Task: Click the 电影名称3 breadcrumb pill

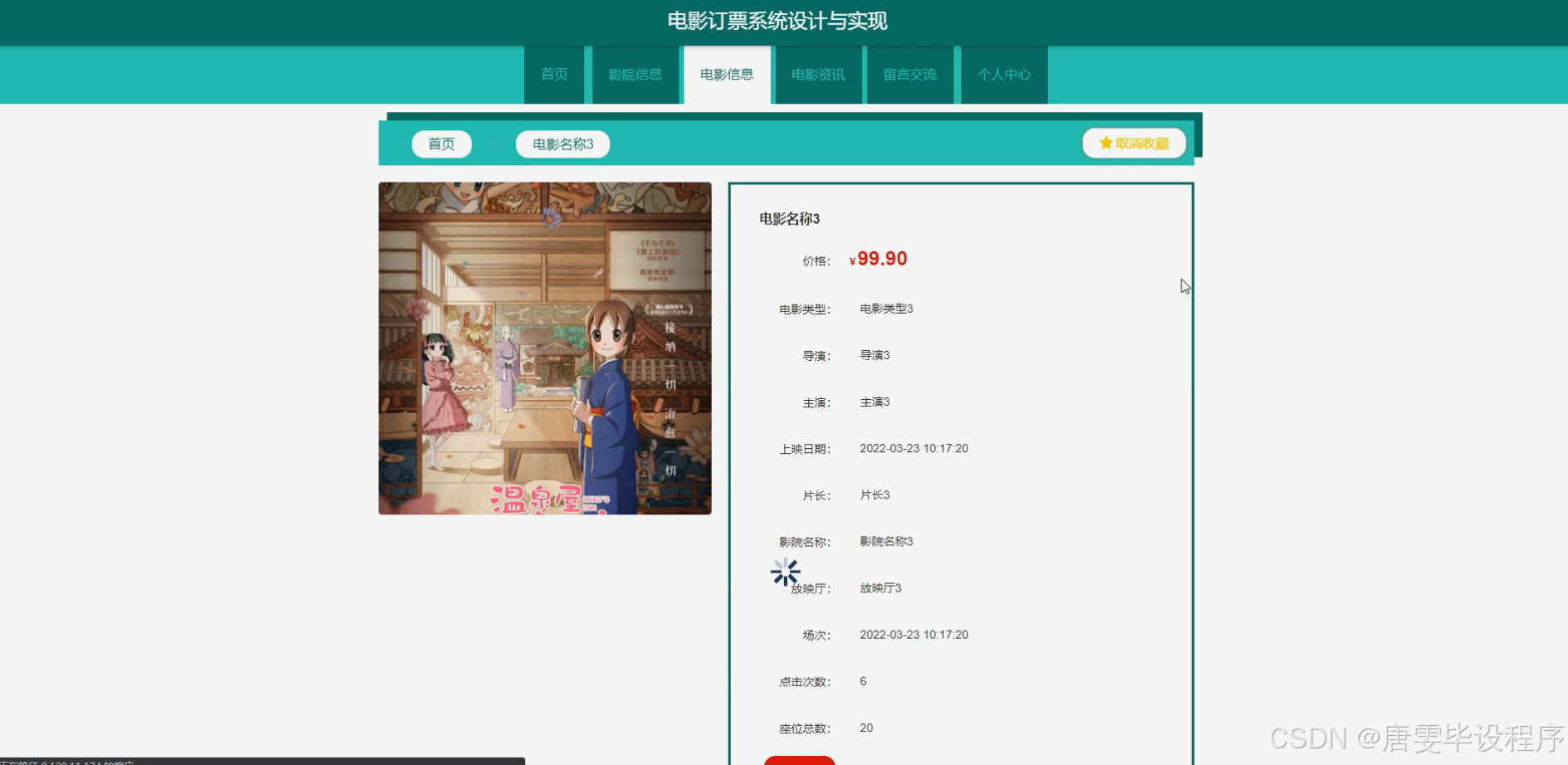Action: [562, 144]
